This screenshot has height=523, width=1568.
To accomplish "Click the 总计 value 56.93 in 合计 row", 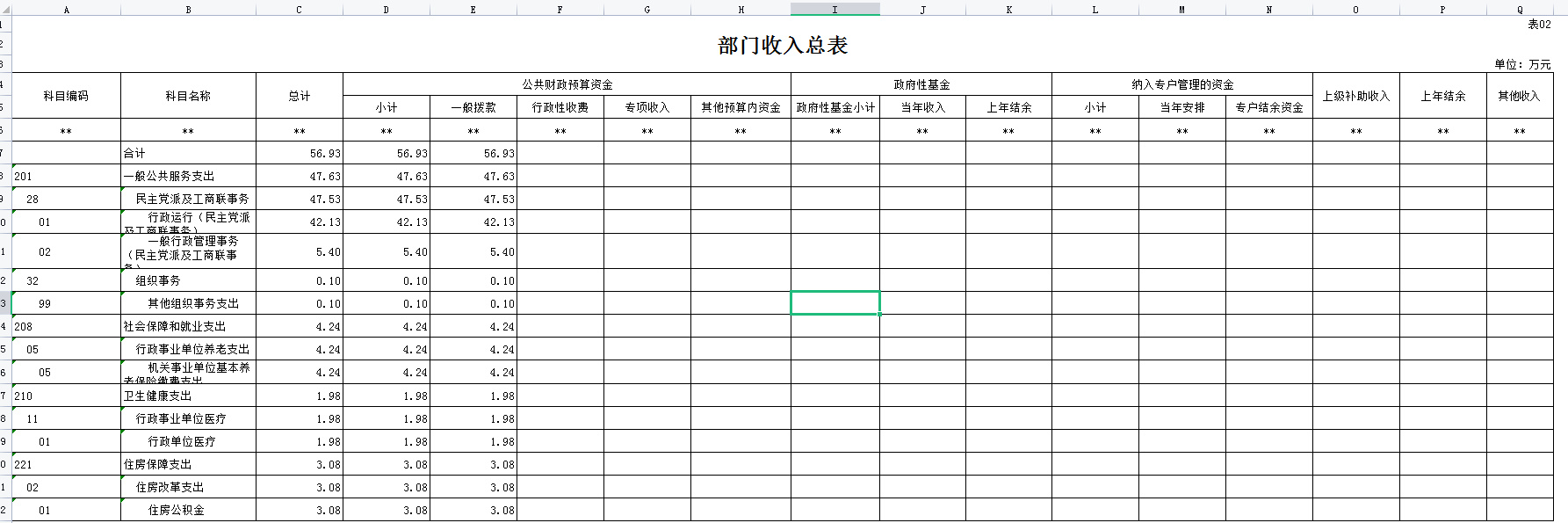I will coord(299,153).
